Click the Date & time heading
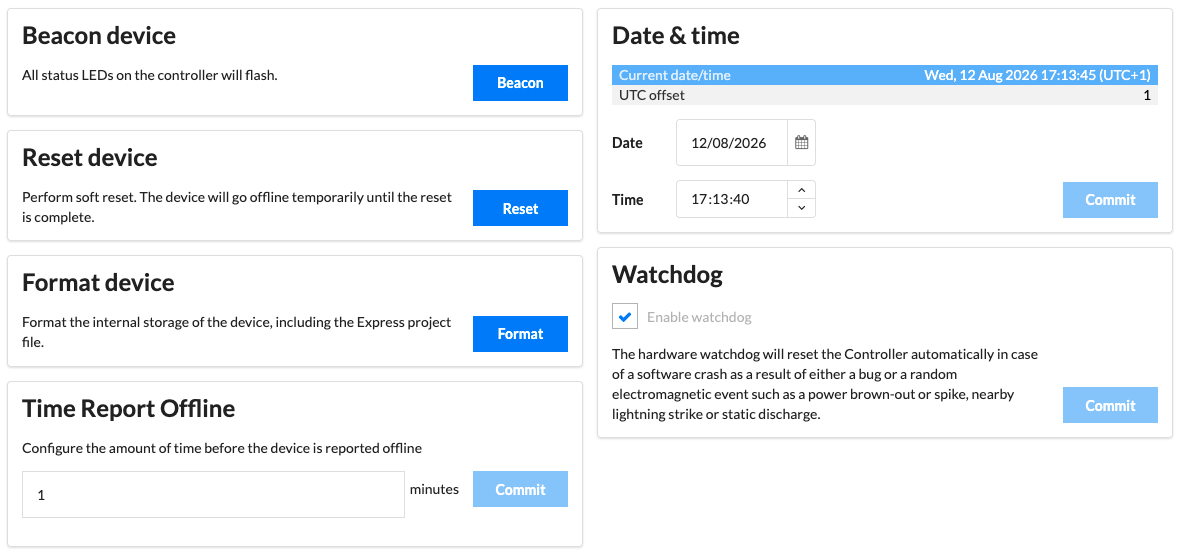 (x=676, y=35)
